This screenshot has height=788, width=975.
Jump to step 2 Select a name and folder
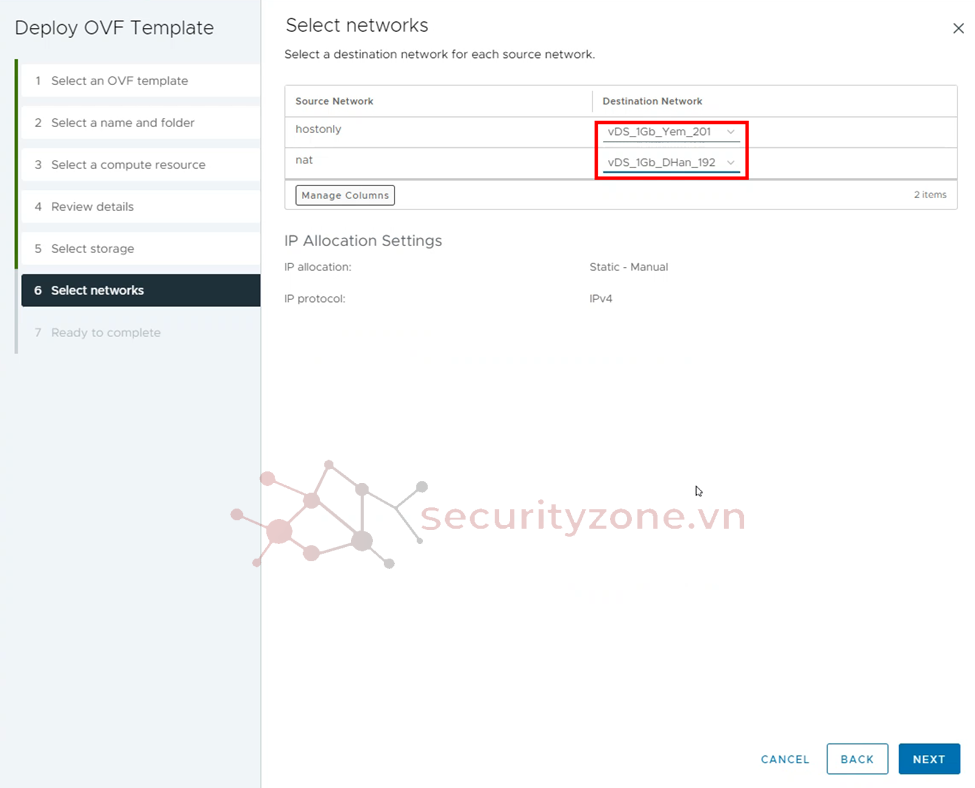[122, 123]
